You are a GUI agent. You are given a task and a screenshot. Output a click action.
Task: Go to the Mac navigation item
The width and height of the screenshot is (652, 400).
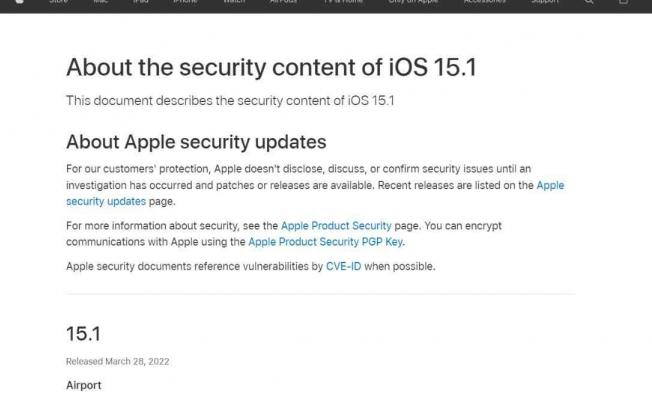pyautogui.click(x=101, y=1)
